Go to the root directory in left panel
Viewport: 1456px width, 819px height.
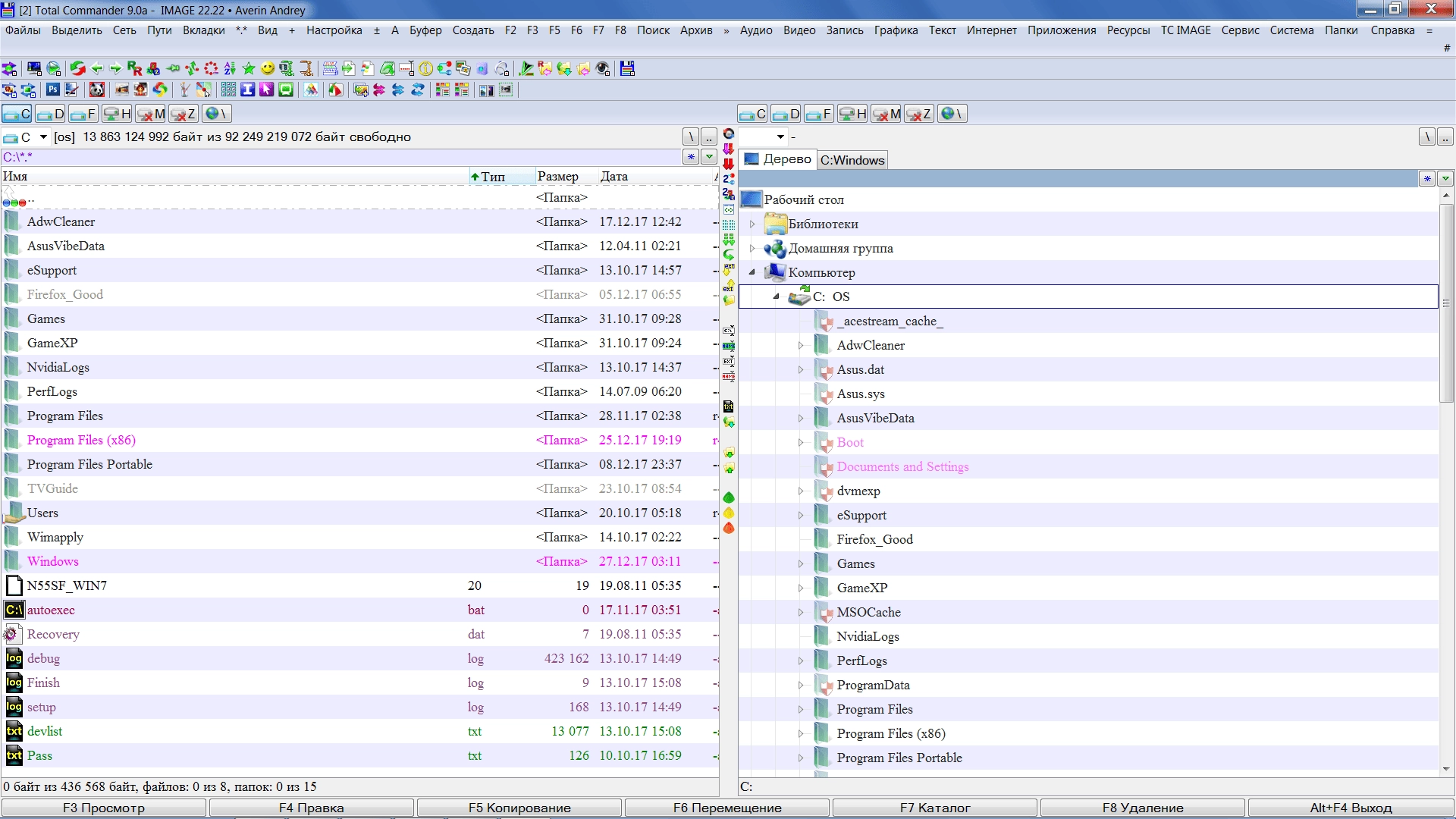tap(690, 137)
